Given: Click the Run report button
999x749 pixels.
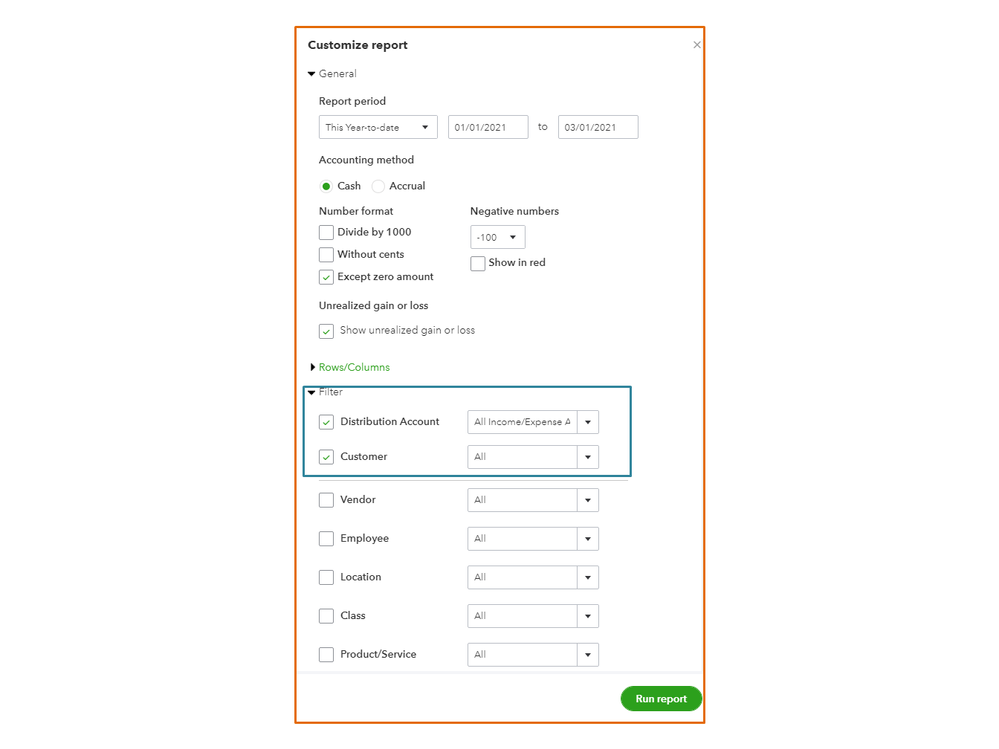Looking at the screenshot, I should 661,699.
